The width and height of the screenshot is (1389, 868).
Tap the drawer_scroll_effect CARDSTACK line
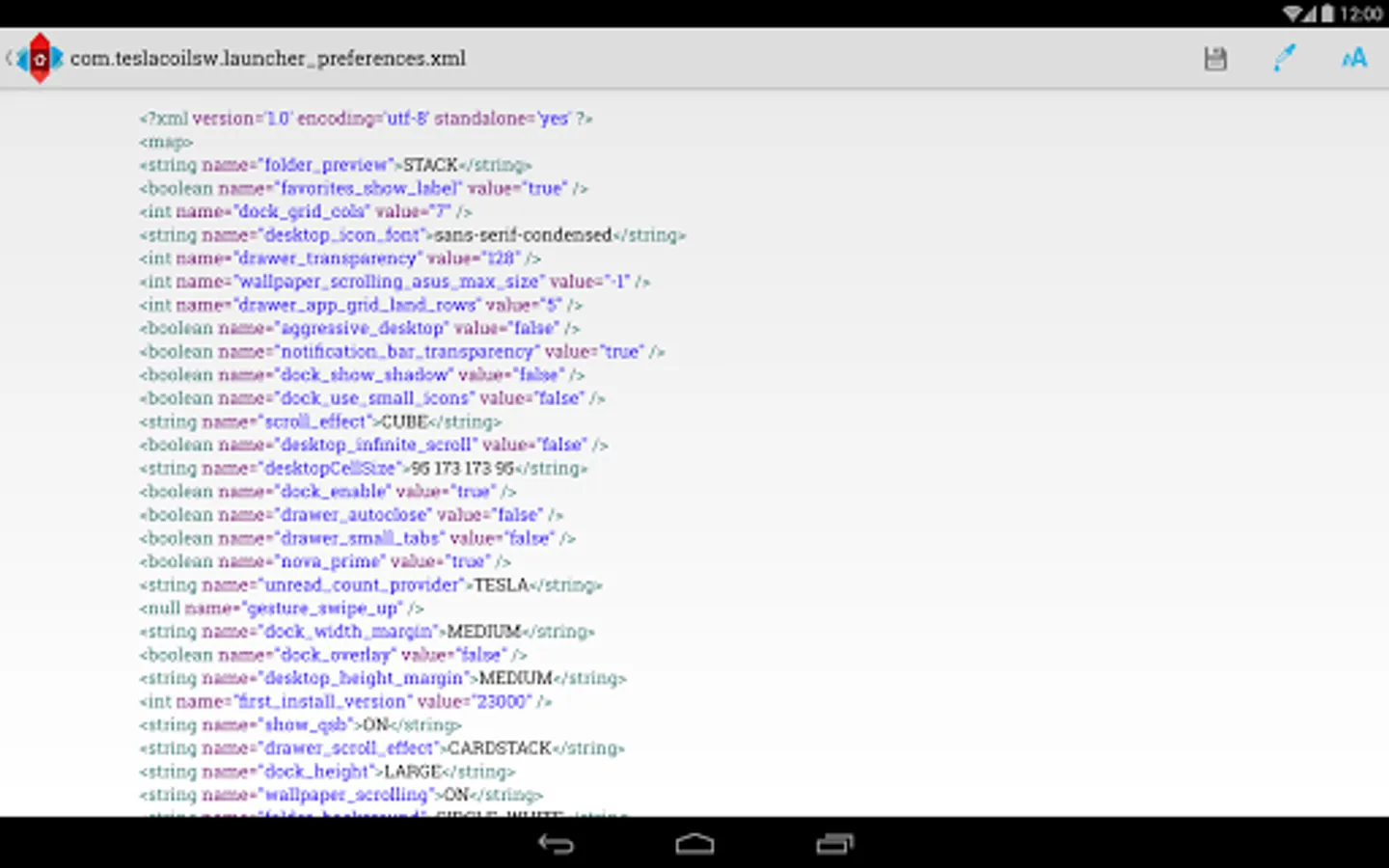click(382, 748)
